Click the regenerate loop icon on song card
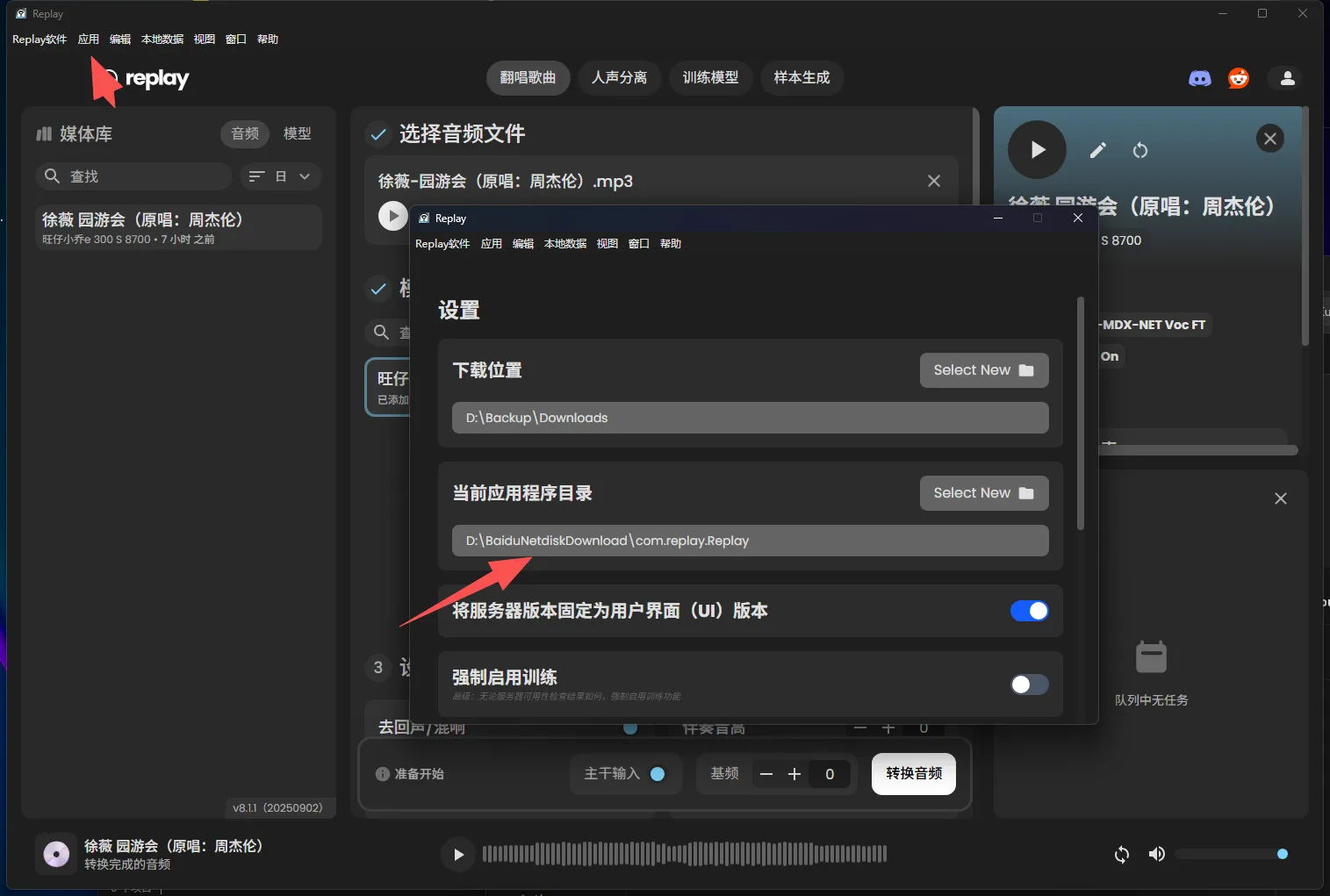The height and width of the screenshot is (896, 1330). point(1140,150)
